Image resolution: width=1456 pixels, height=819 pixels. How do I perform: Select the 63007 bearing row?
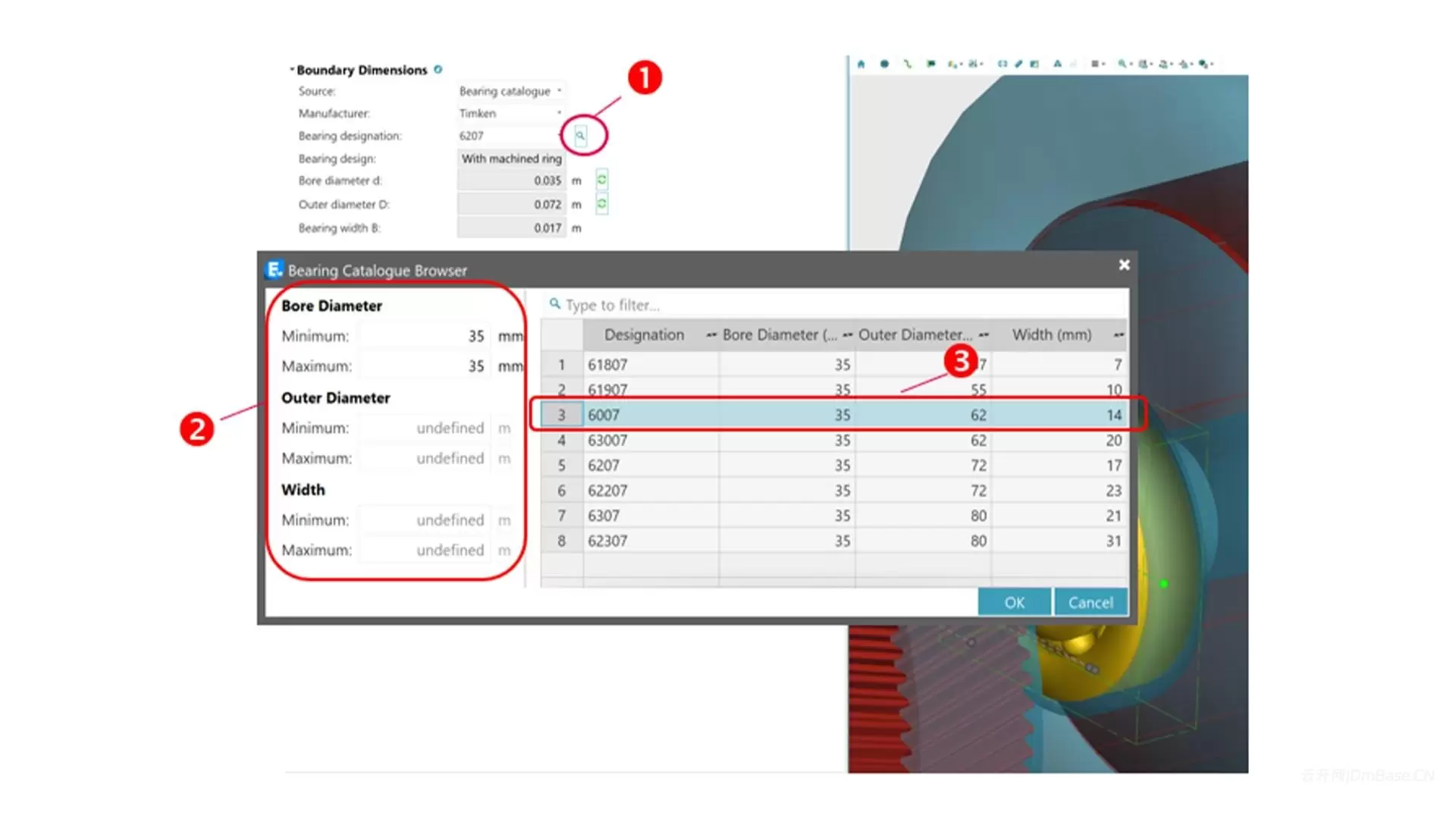point(834,440)
